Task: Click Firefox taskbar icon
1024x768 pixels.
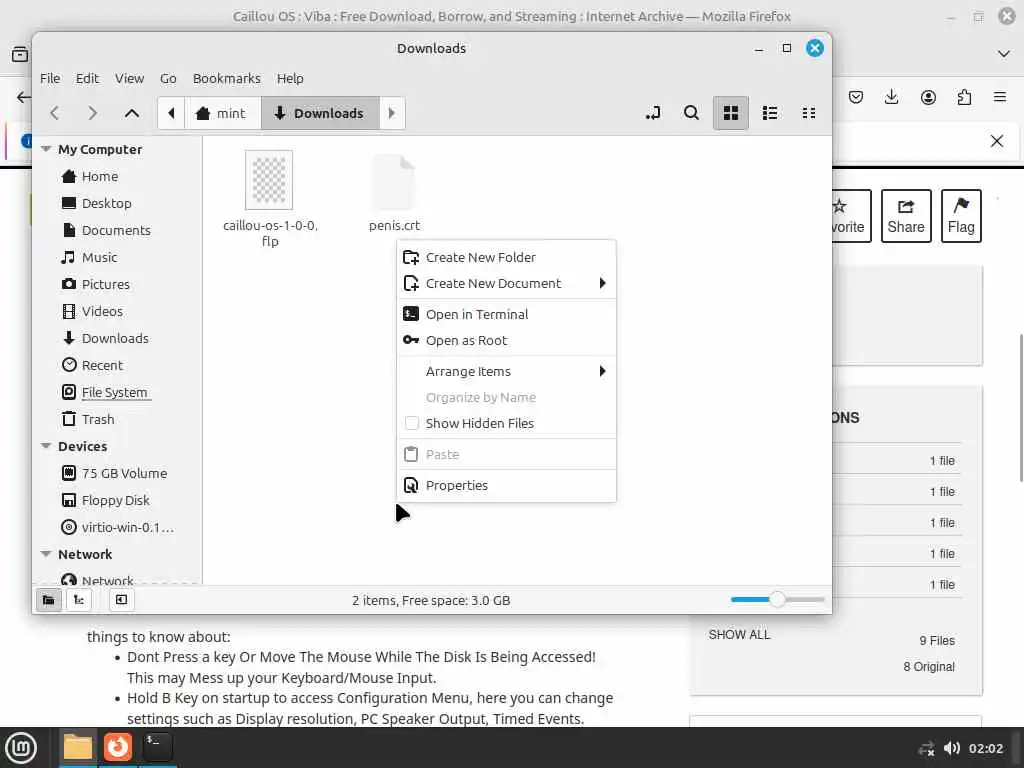Action: [x=118, y=746]
